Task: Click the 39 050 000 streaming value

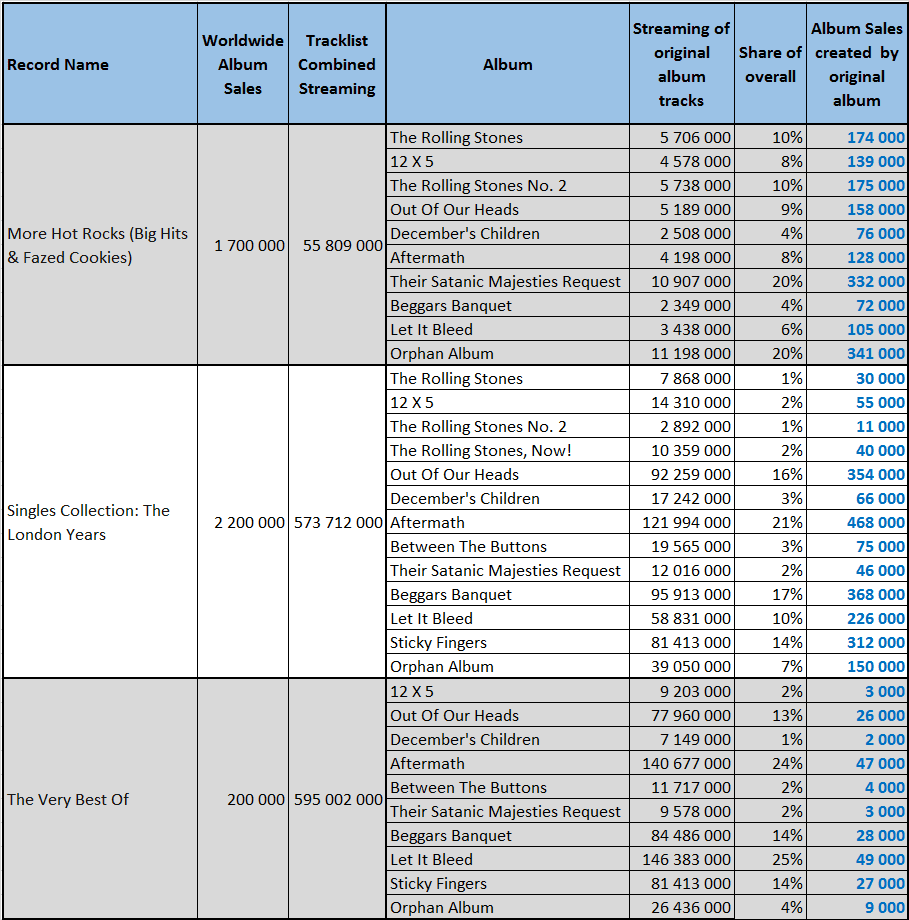Action: coord(691,667)
